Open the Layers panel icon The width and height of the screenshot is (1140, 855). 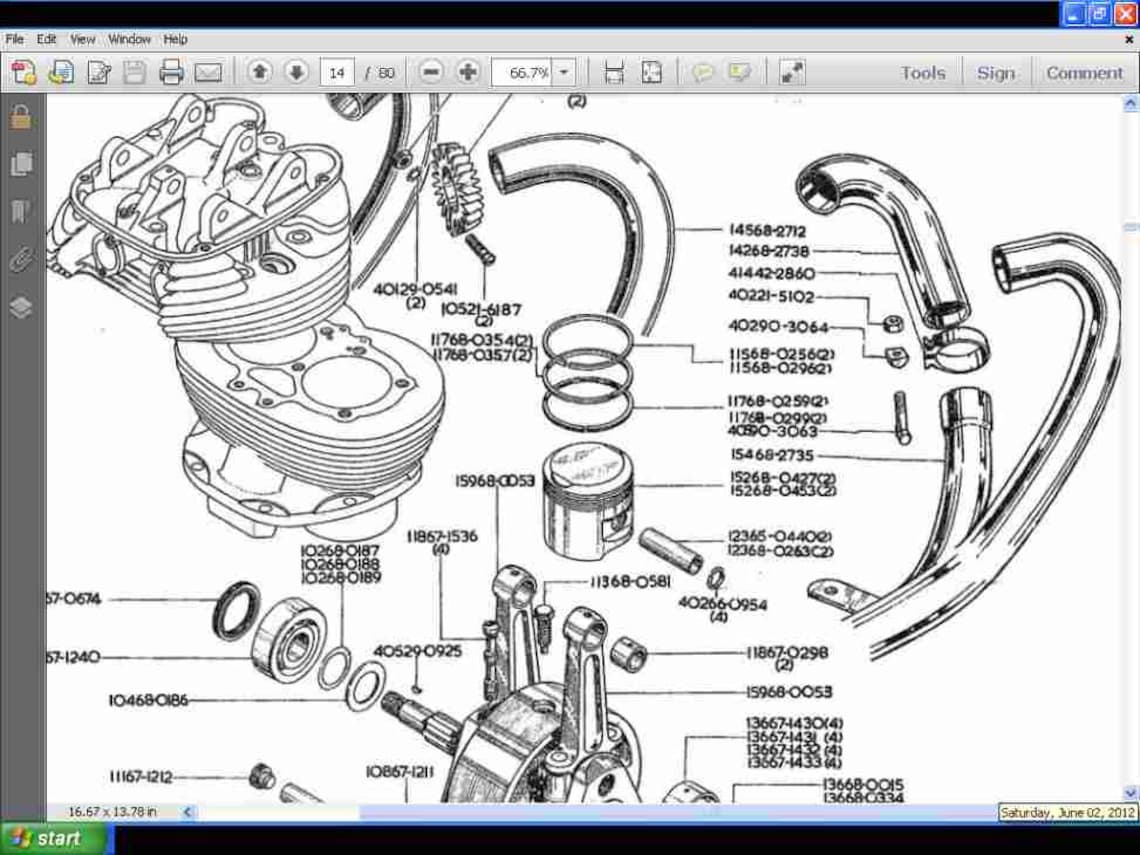[21, 309]
